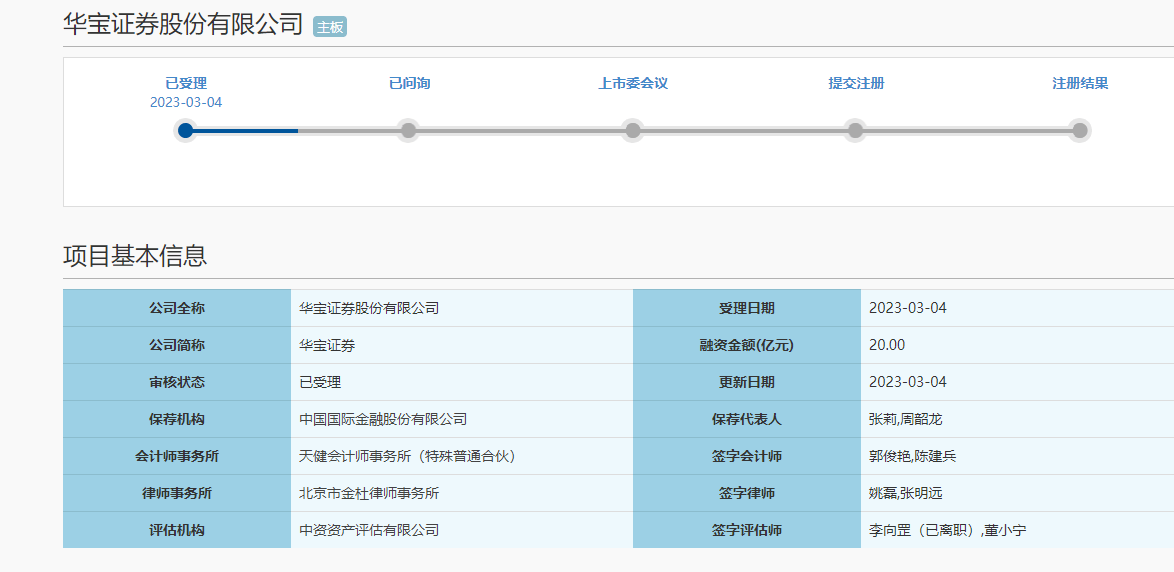The width and height of the screenshot is (1174, 572).
Task: Open the 已问询 stage label
Action: point(409,83)
